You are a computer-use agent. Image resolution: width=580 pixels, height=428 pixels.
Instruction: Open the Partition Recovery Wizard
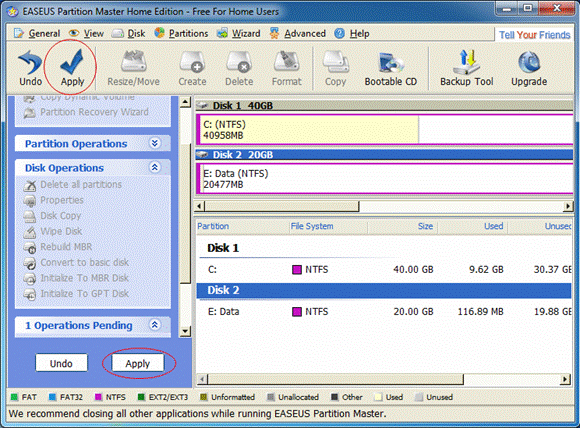tap(86, 112)
